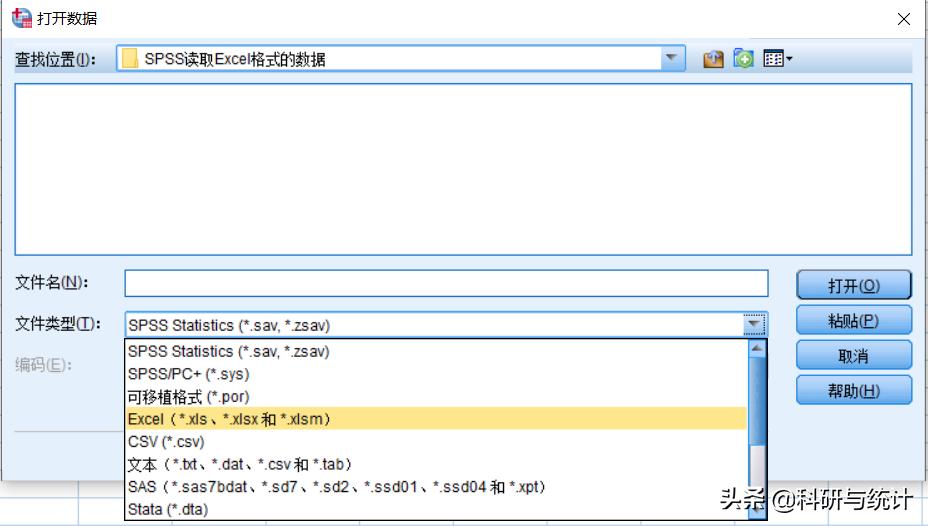Click the Open (打开) button

tap(854, 285)
